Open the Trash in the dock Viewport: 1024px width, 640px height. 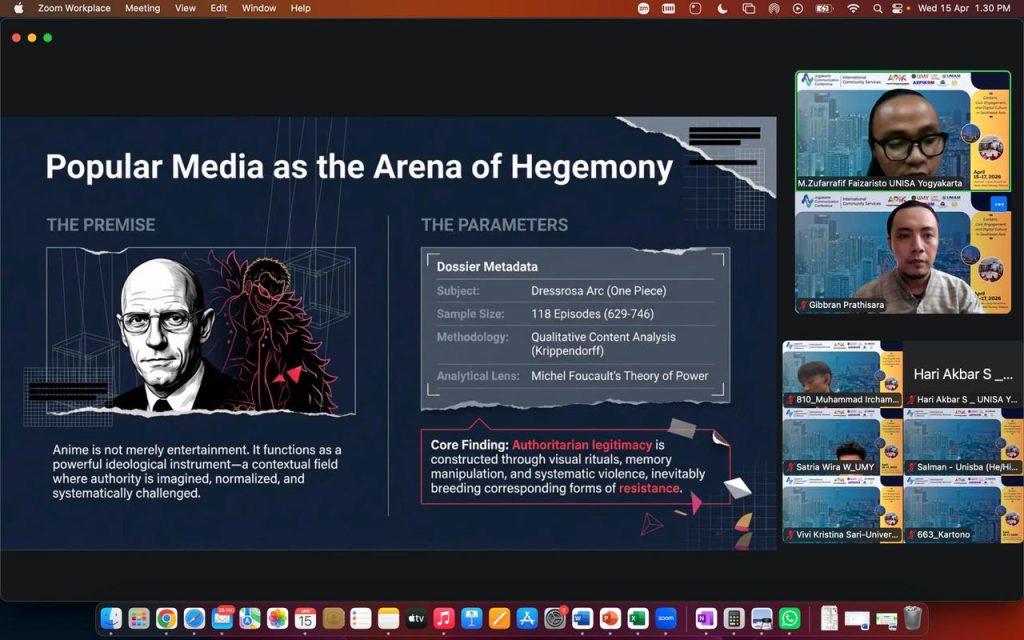tap(912, 618)
